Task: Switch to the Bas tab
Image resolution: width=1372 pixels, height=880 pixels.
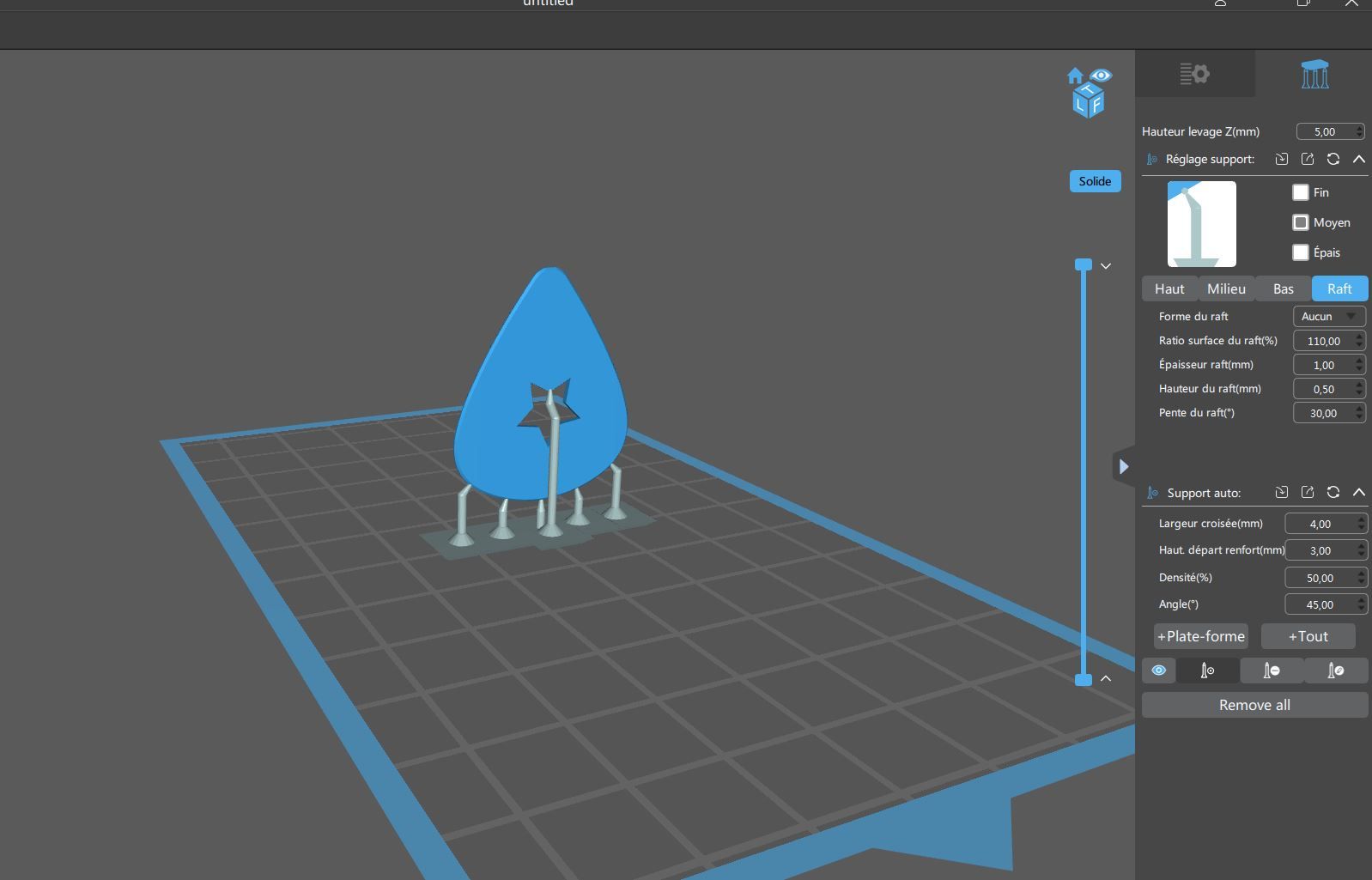Action: point(1283,288)
